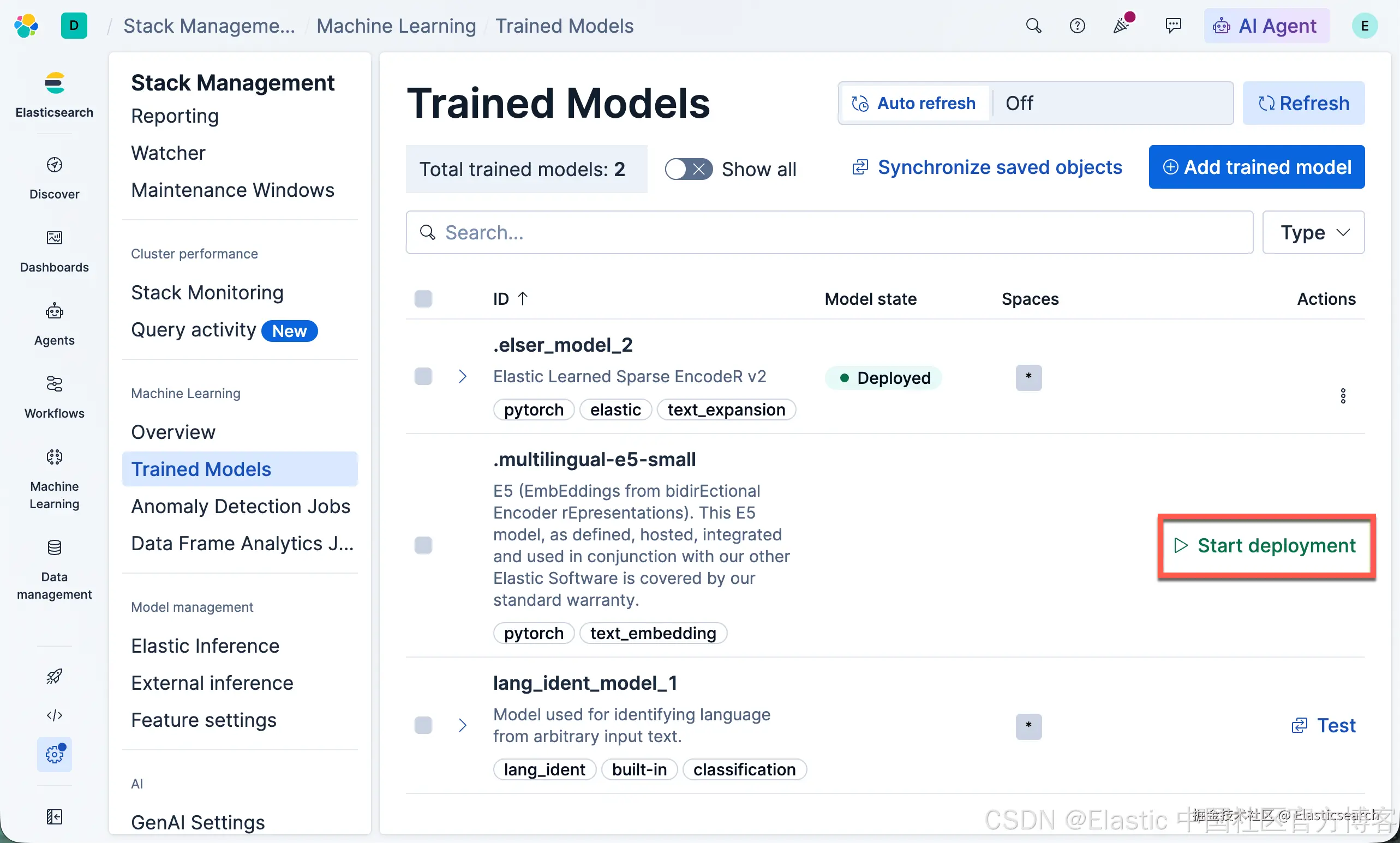Click the pytorch tag on .elser_model_2
The image size is (1400, 843).
534,410
